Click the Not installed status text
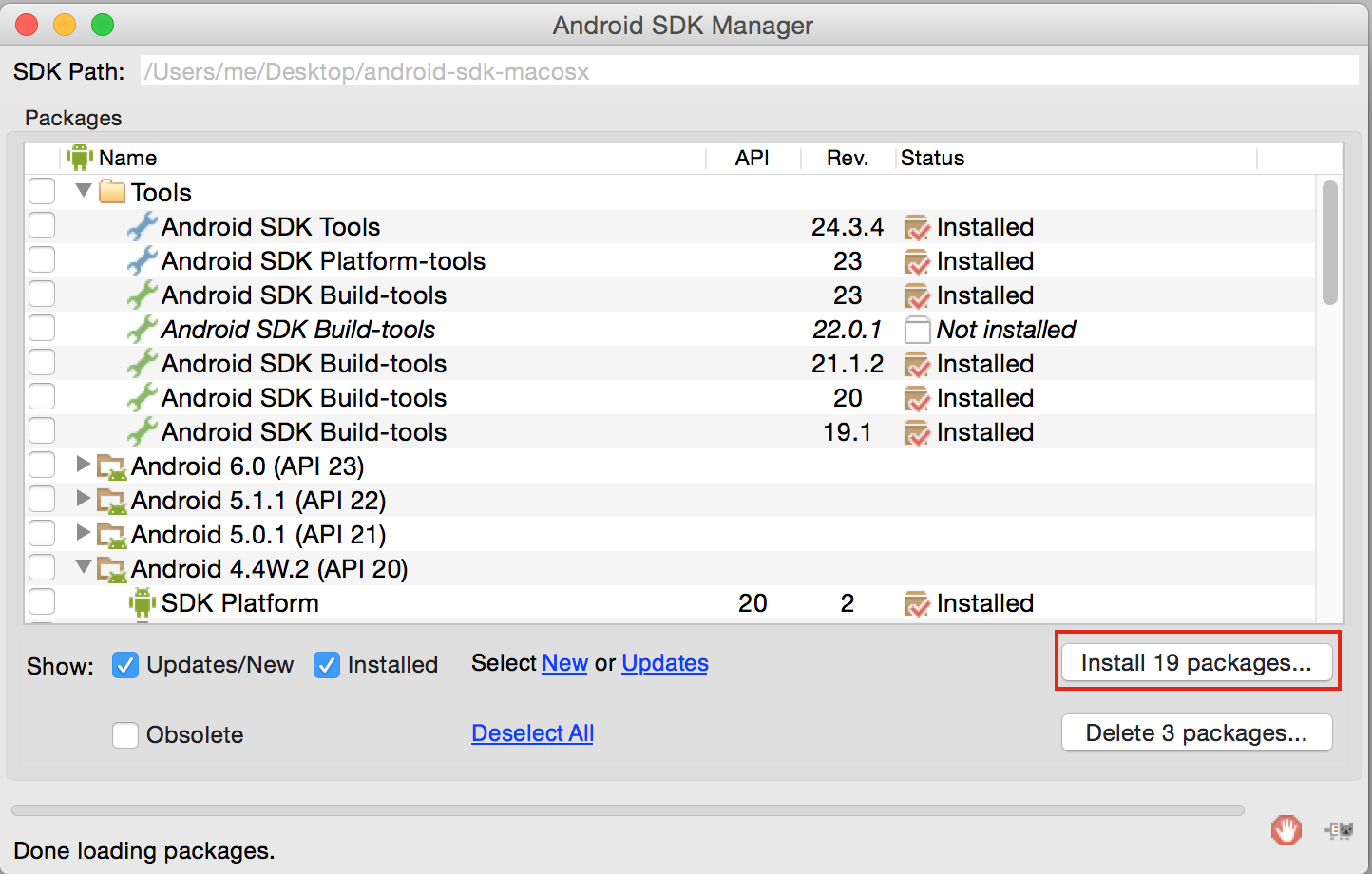Image resolution: width=1372 pixels, height=874 pixels. click(x=1006, y=330)
